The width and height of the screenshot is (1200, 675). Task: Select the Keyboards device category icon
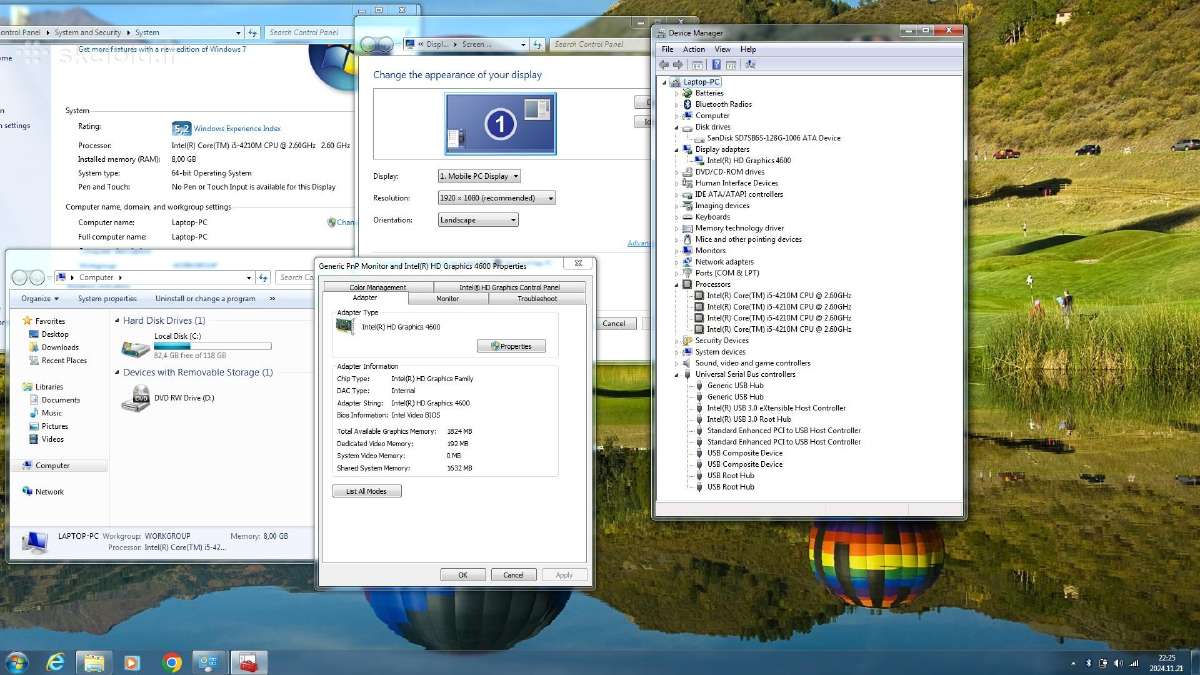[x=688, y=217]
